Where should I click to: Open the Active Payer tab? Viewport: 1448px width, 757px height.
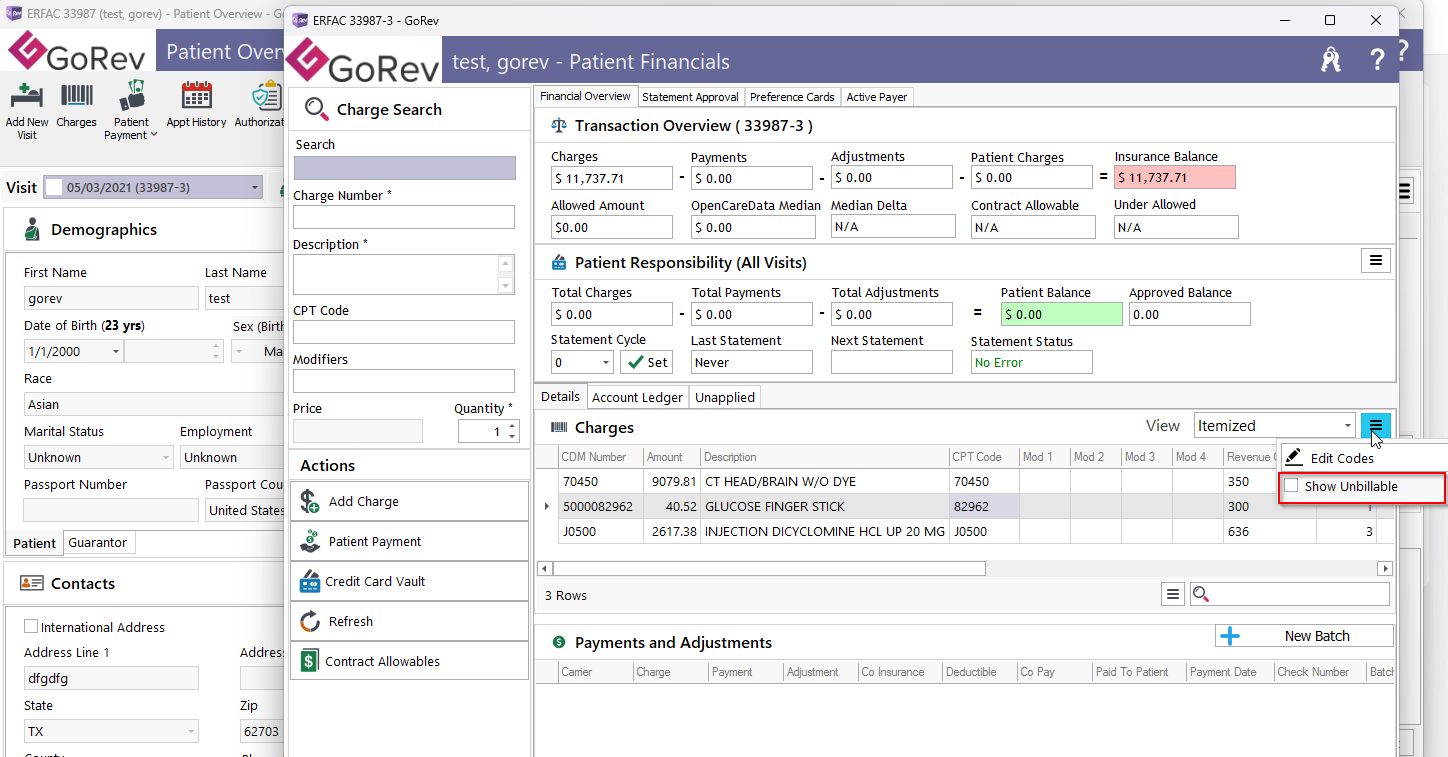(876, 97)
